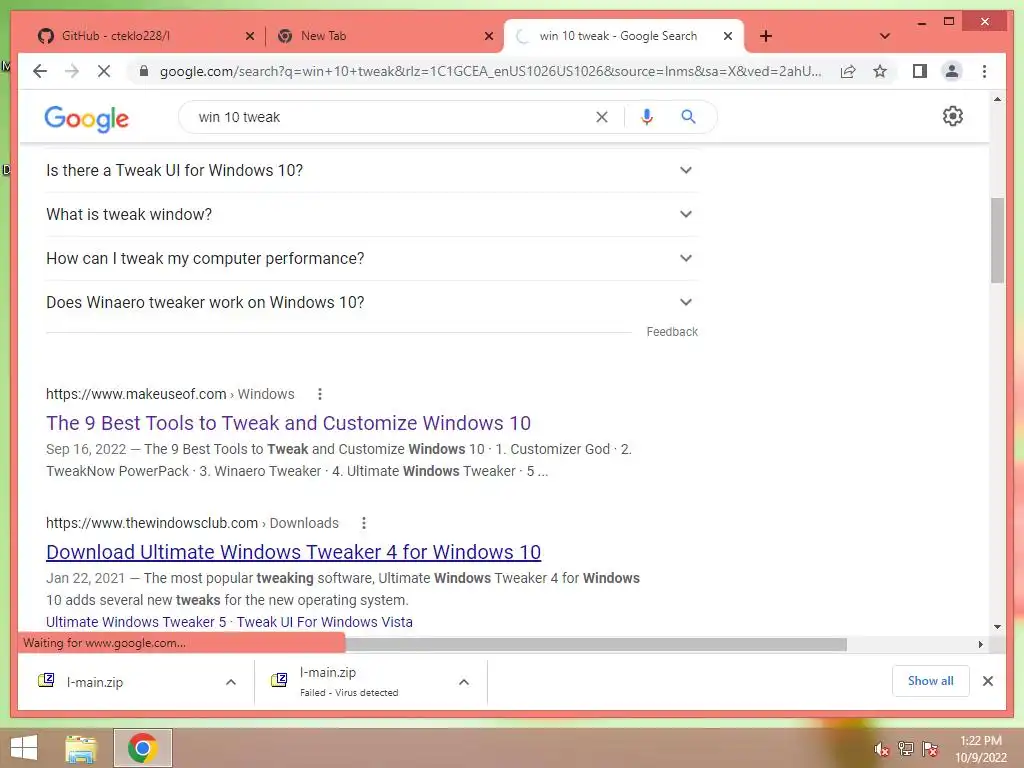
Task: Click the muted volume tray icon
Action: point(882,749)
